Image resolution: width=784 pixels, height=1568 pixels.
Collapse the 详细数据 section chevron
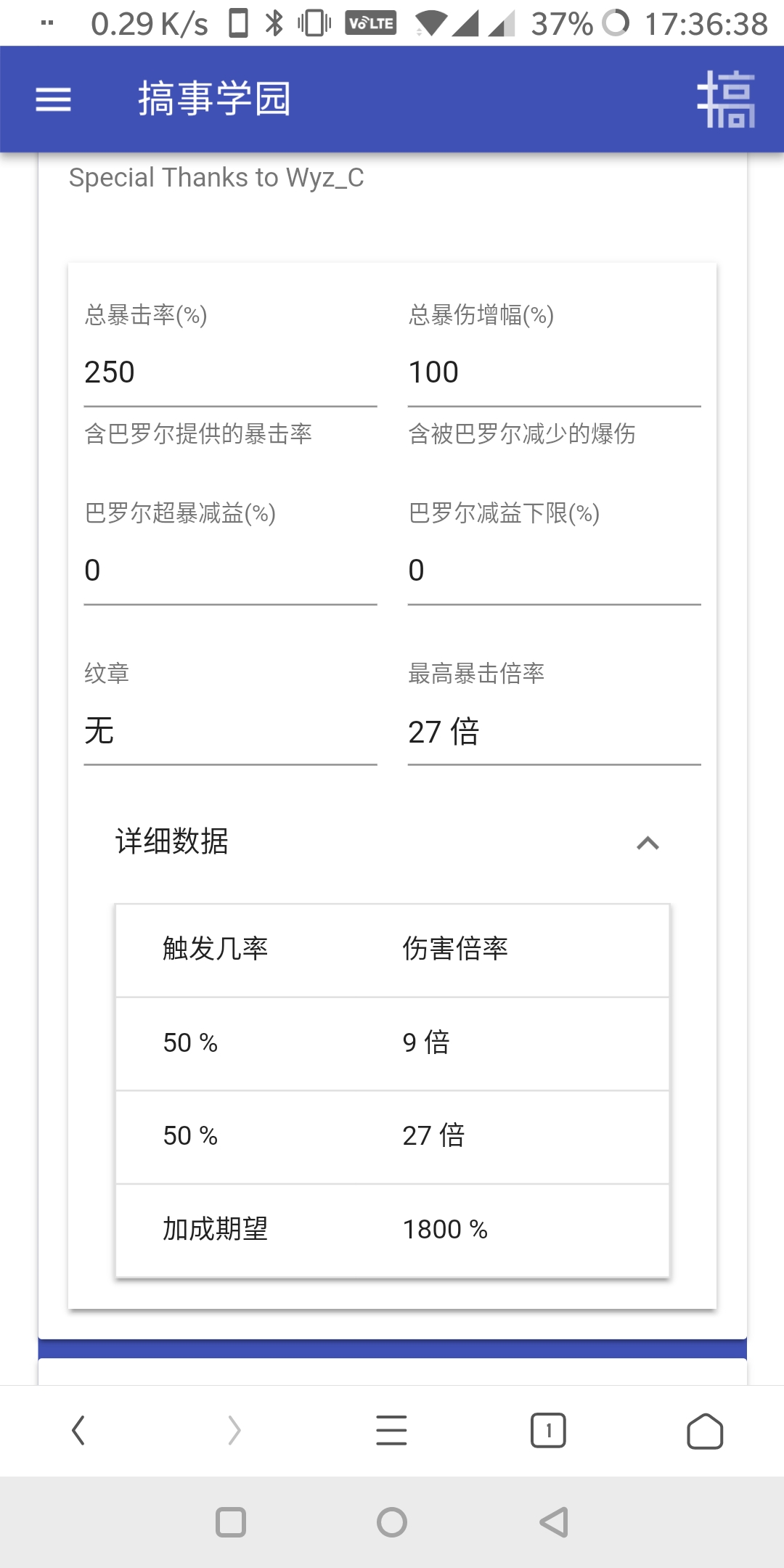tap(648, 843)
